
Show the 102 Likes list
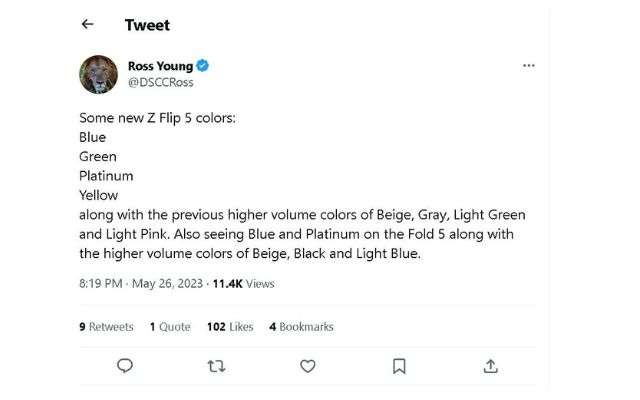230,326
